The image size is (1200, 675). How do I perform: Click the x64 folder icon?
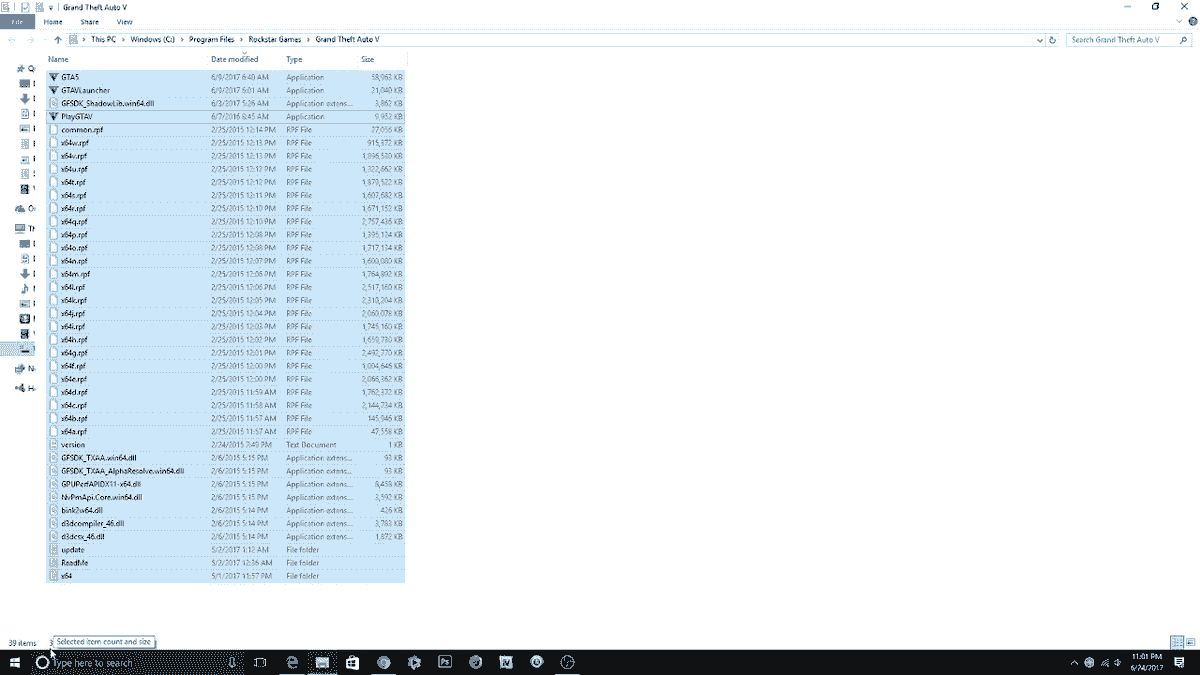[54, 575]
